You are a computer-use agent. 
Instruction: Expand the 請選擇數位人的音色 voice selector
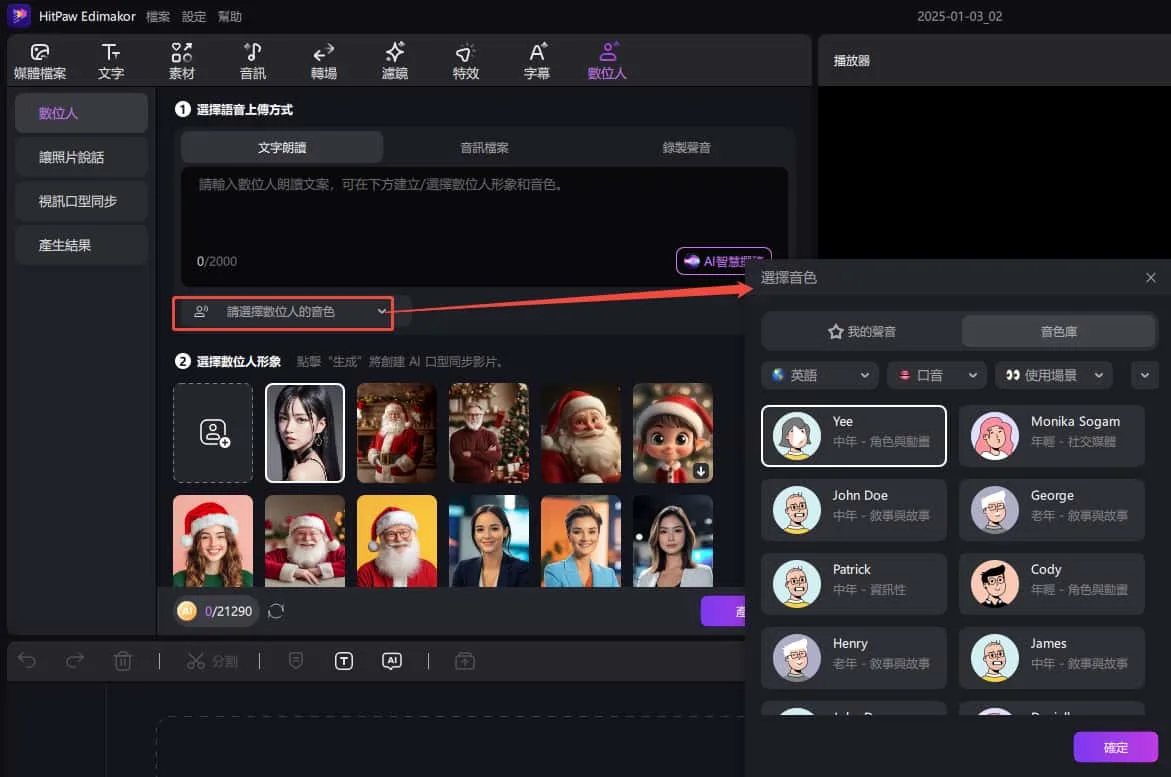(283, 313)
